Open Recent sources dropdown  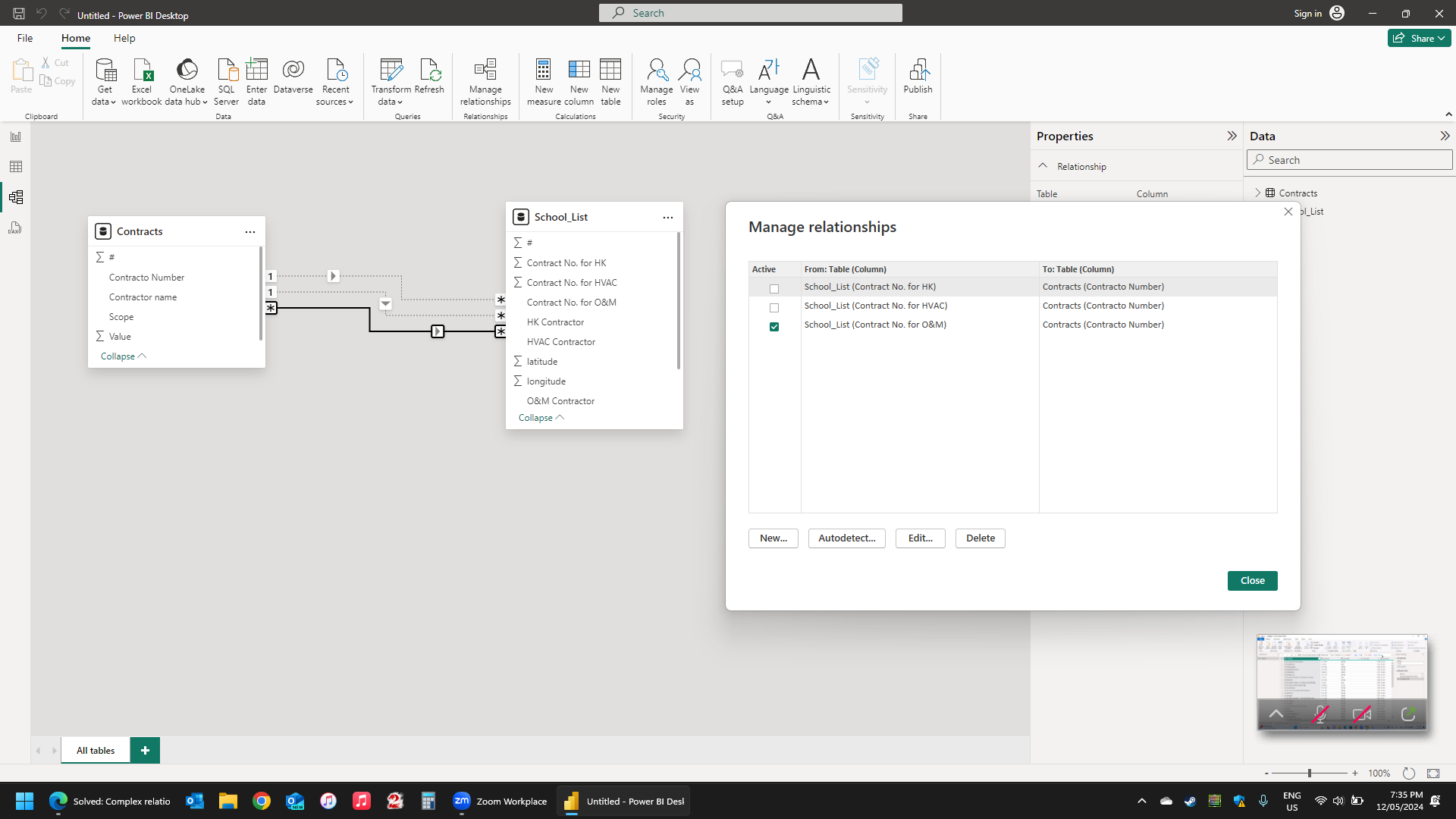point(335,82)
